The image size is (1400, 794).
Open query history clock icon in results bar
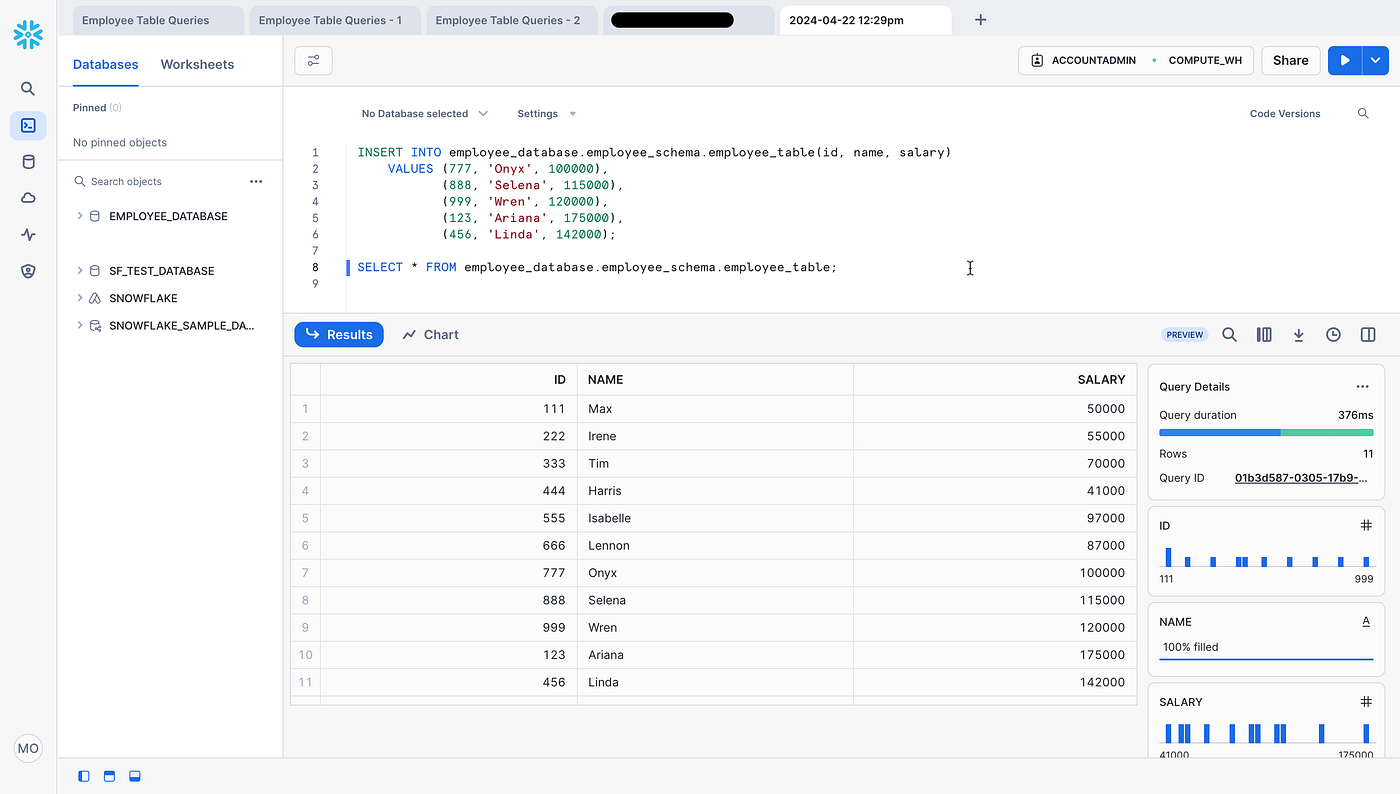pos(1333,335)
